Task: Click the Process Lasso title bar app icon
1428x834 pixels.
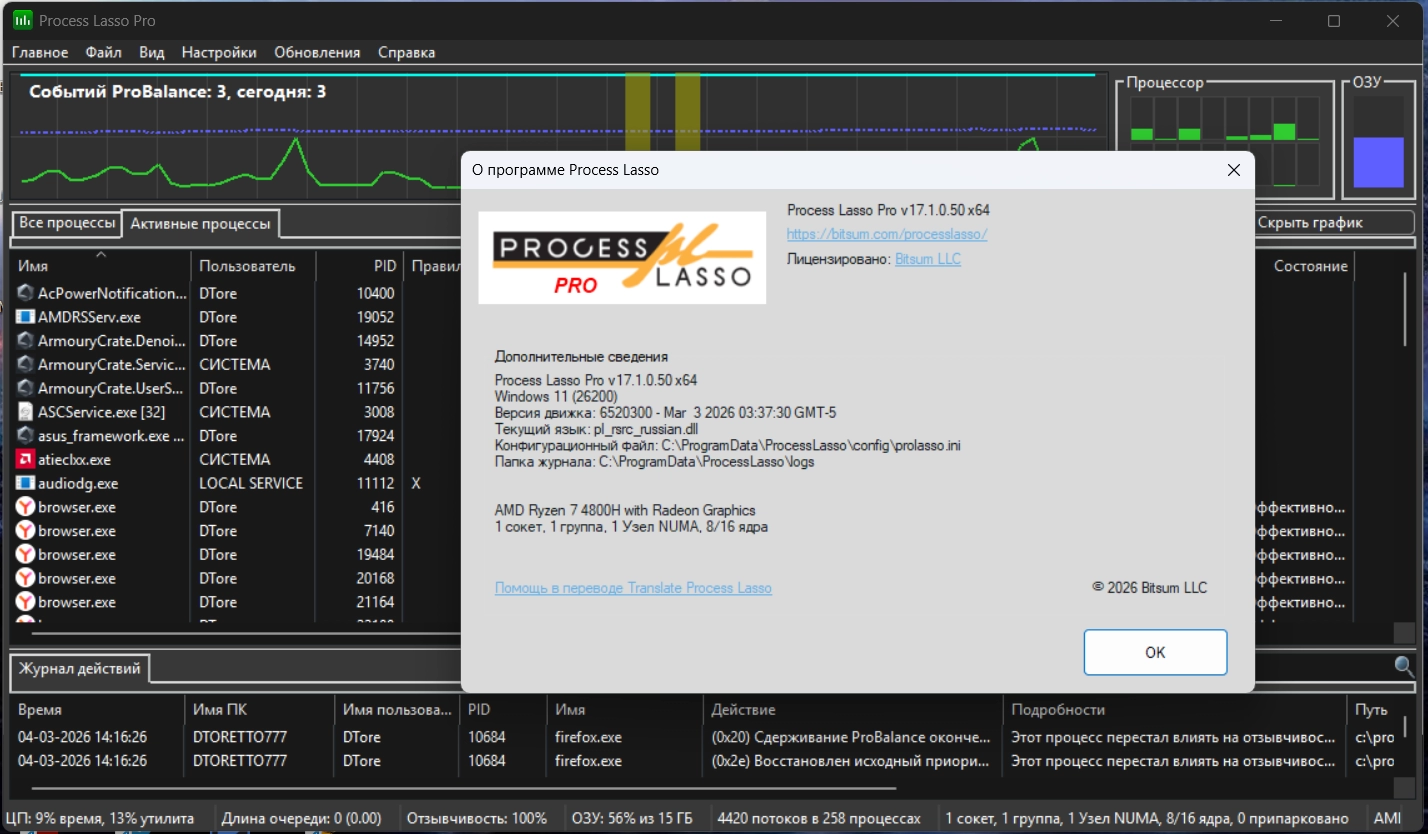Action: point(22,20)
